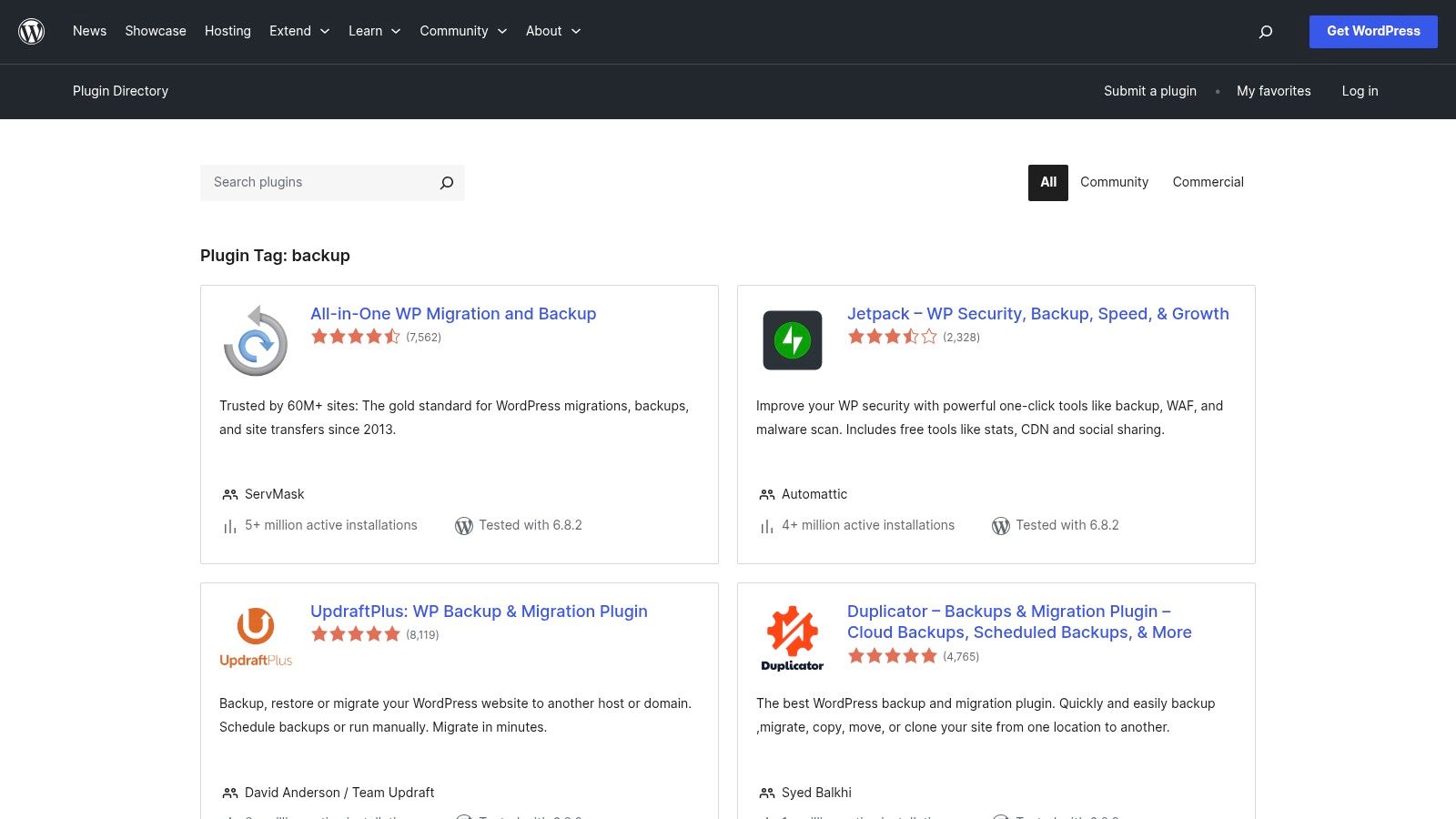Click the Automattic author name

[814, 494]
